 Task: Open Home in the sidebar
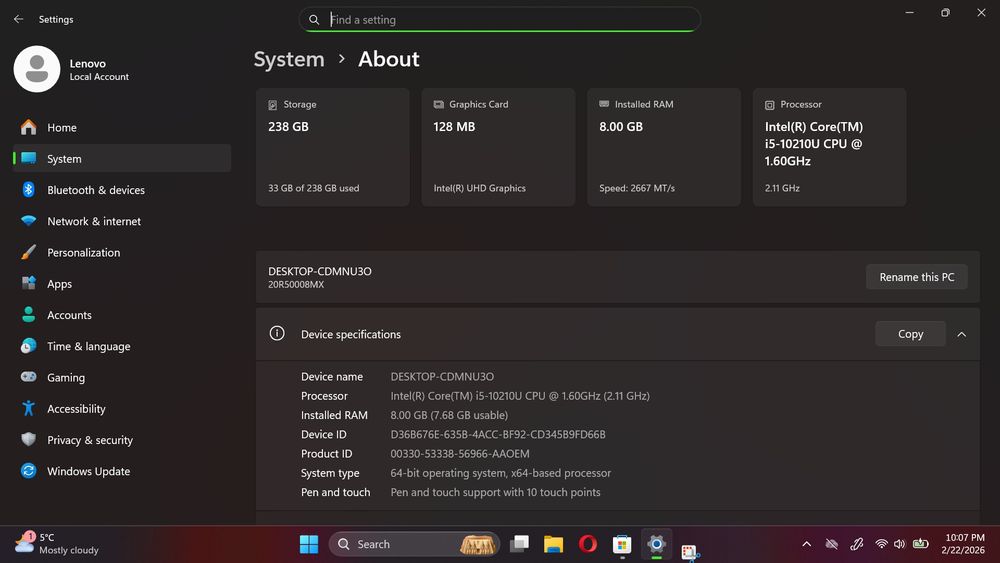(x=122, y=128)
